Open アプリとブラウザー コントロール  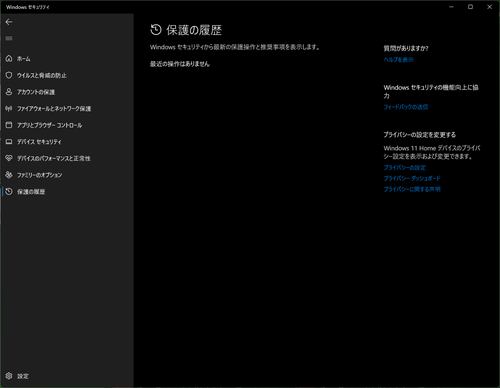(49, 125)
